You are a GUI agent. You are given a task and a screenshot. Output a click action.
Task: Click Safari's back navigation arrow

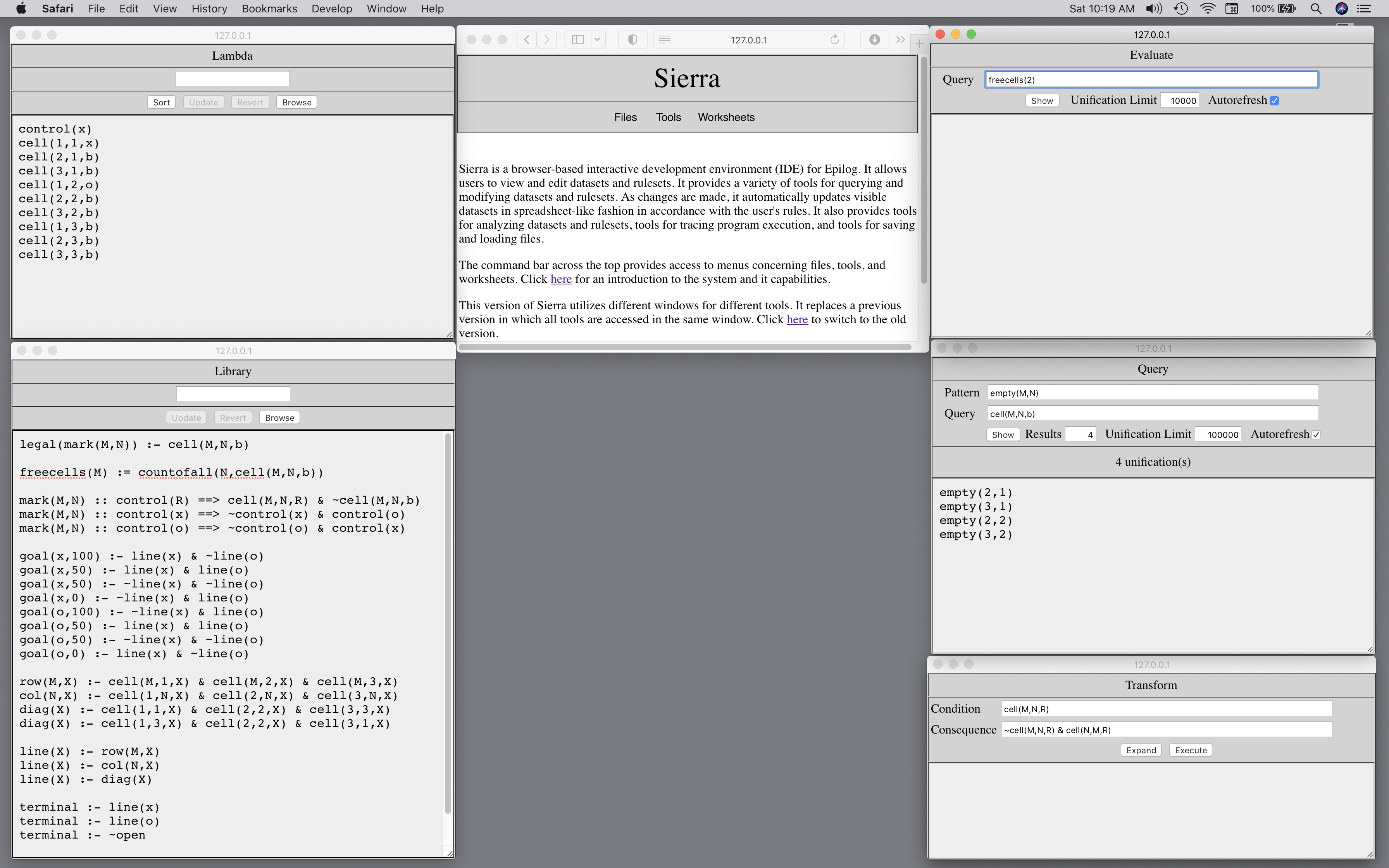(526, 40)
